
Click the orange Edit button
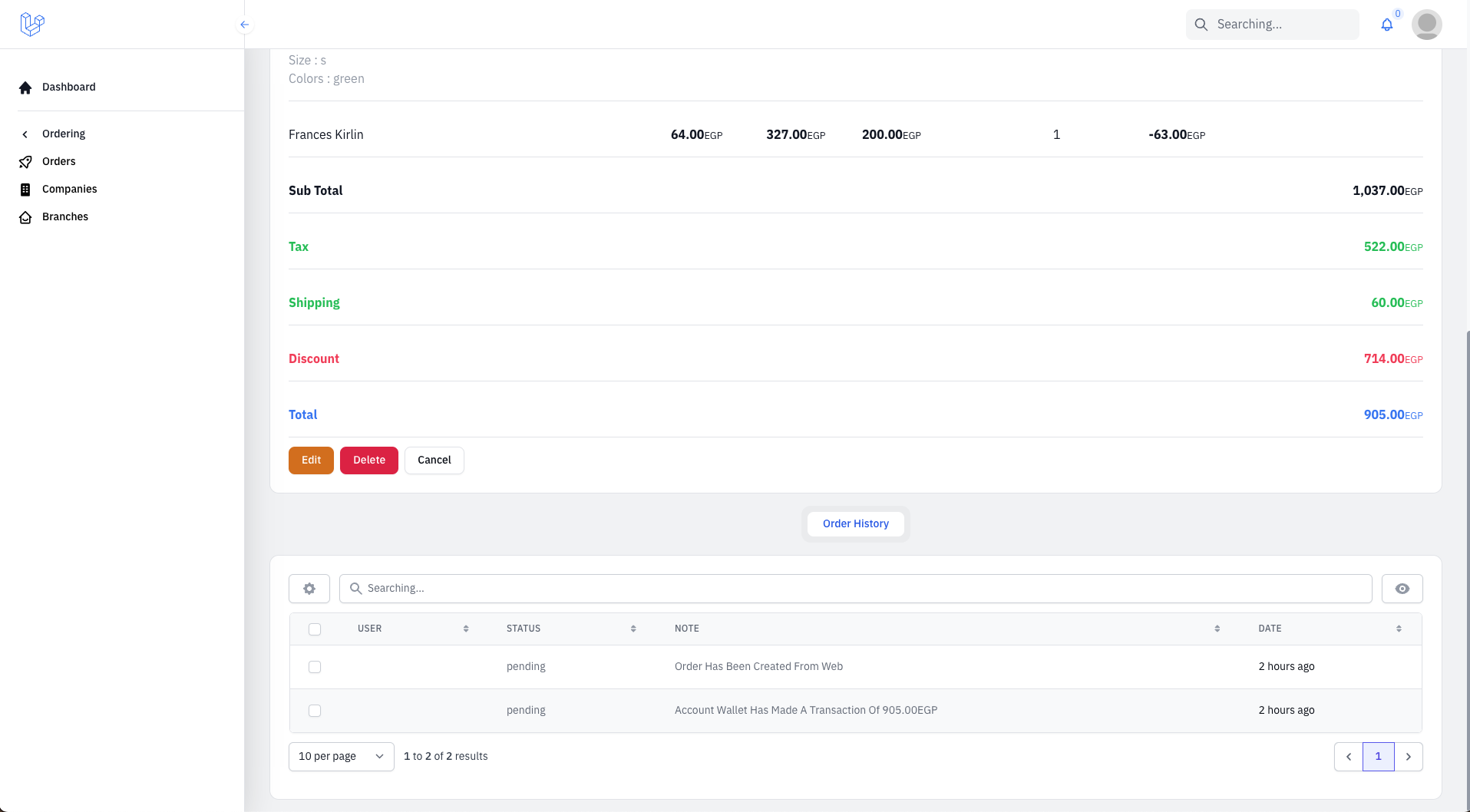(311, 460)
